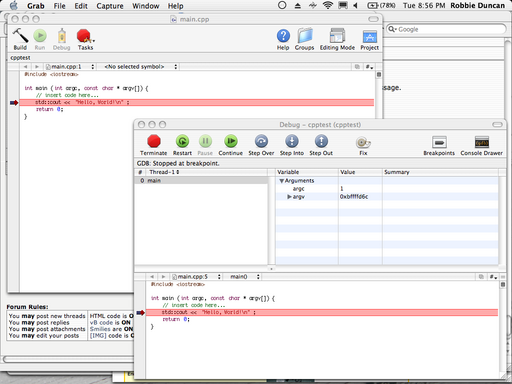Image resolution: width=512 pixels, height=384 pixels.
Task: Open Help in main.cpp toolbar
Action: point(283,36)
